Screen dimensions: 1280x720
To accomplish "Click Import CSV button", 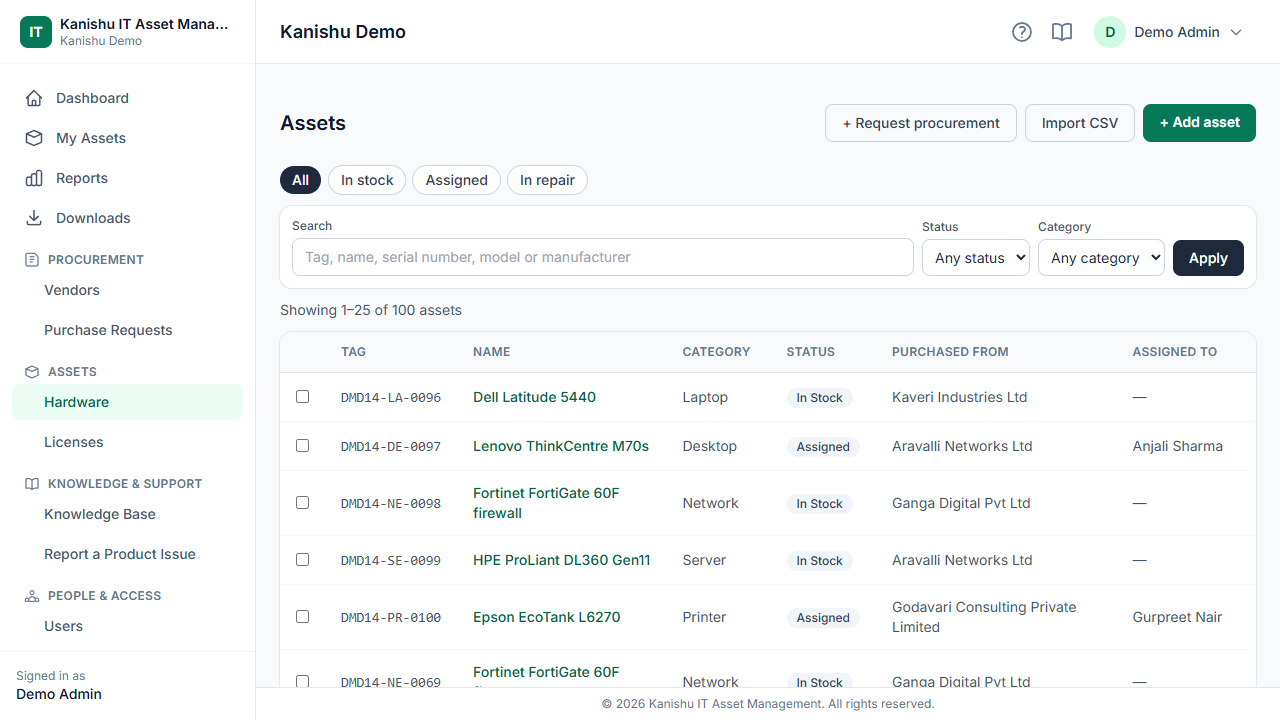I will point(1080,123).
